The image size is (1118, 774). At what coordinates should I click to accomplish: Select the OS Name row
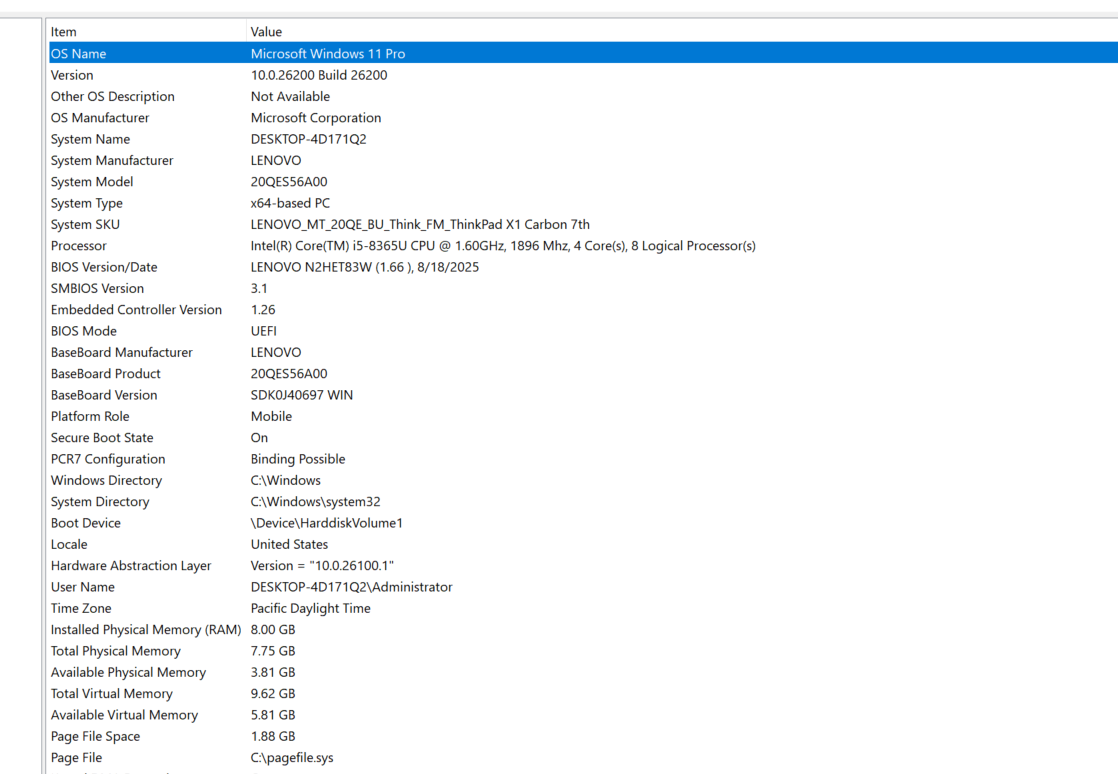pyautogui.click(x=583, y=53)
